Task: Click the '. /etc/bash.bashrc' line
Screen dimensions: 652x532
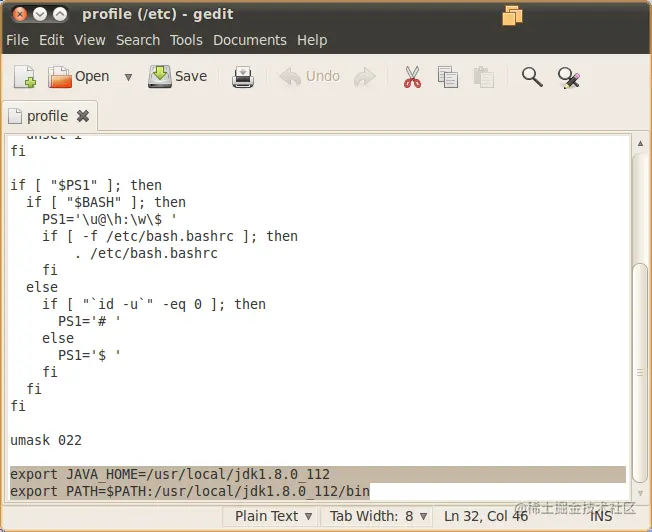Action: tap(146, 253)
